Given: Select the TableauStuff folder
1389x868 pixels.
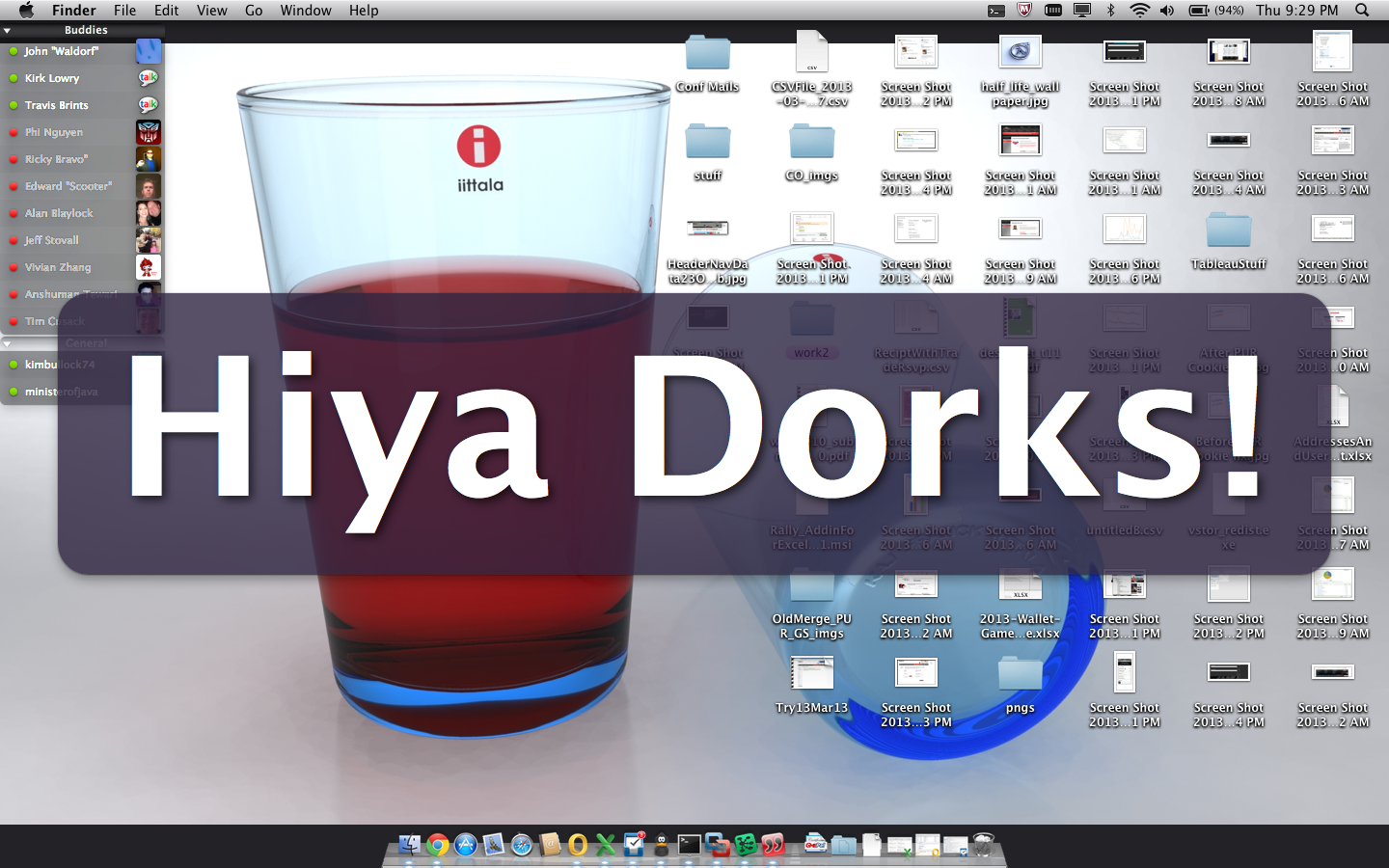Looking at the screenshot, I should [1229, 240].
